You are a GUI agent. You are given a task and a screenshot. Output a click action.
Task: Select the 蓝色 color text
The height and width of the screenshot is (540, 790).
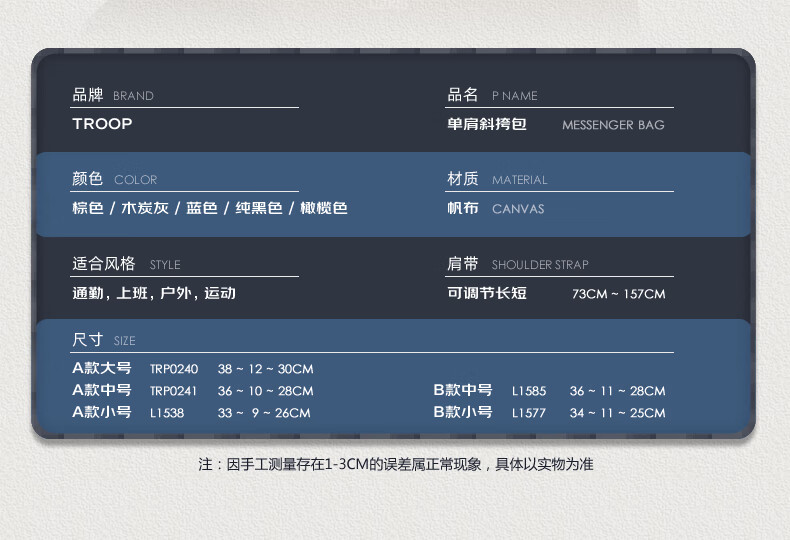coord(202,208)
